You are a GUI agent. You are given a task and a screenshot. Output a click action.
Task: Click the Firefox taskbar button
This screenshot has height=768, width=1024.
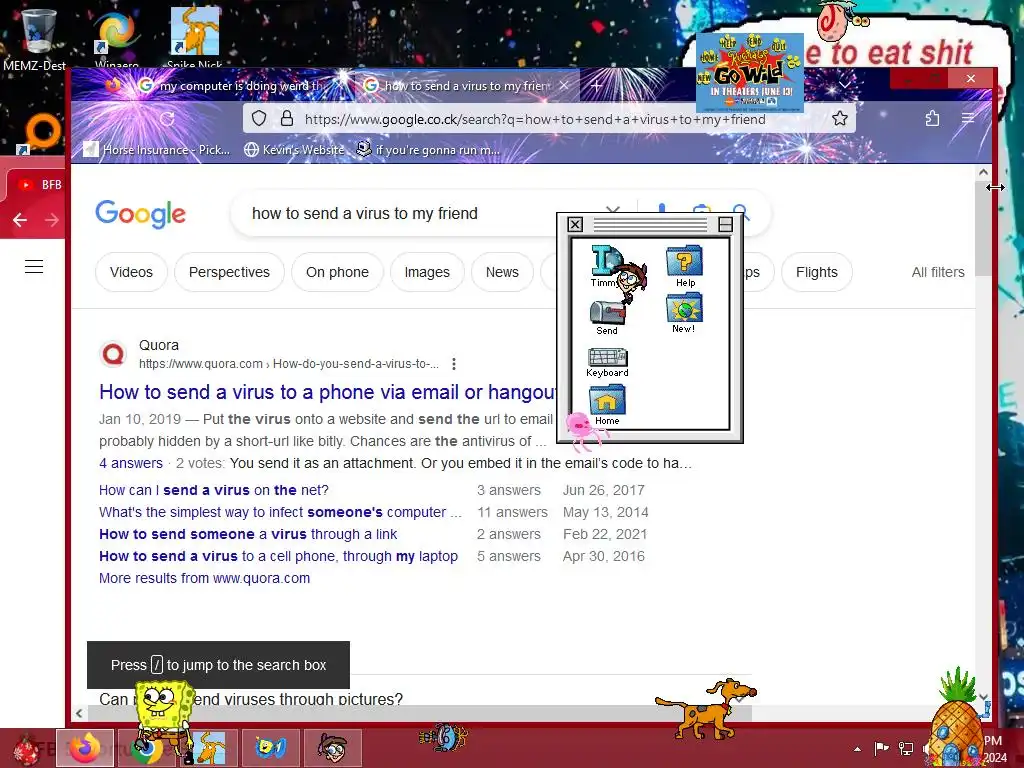[x=85, y=748]
